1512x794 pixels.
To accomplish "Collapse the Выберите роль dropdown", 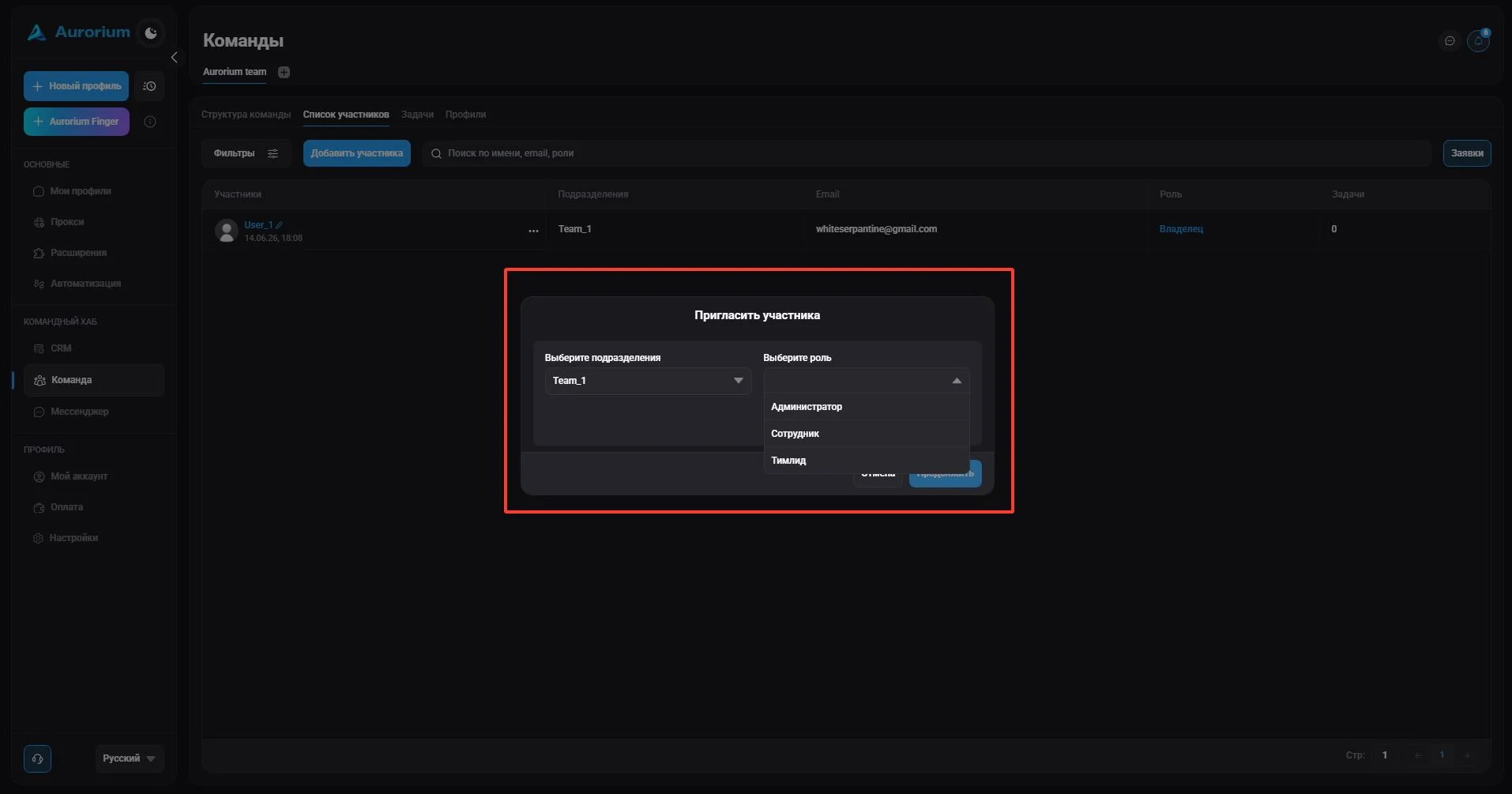I will [867, 381].
